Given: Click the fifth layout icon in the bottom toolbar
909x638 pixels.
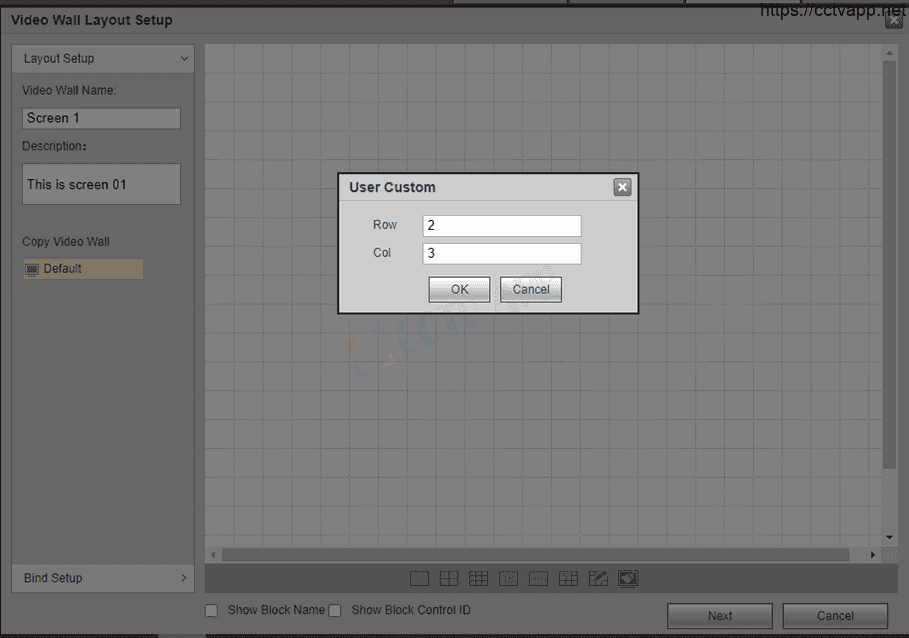Looking at the screenshot, I should pos(539,578).
